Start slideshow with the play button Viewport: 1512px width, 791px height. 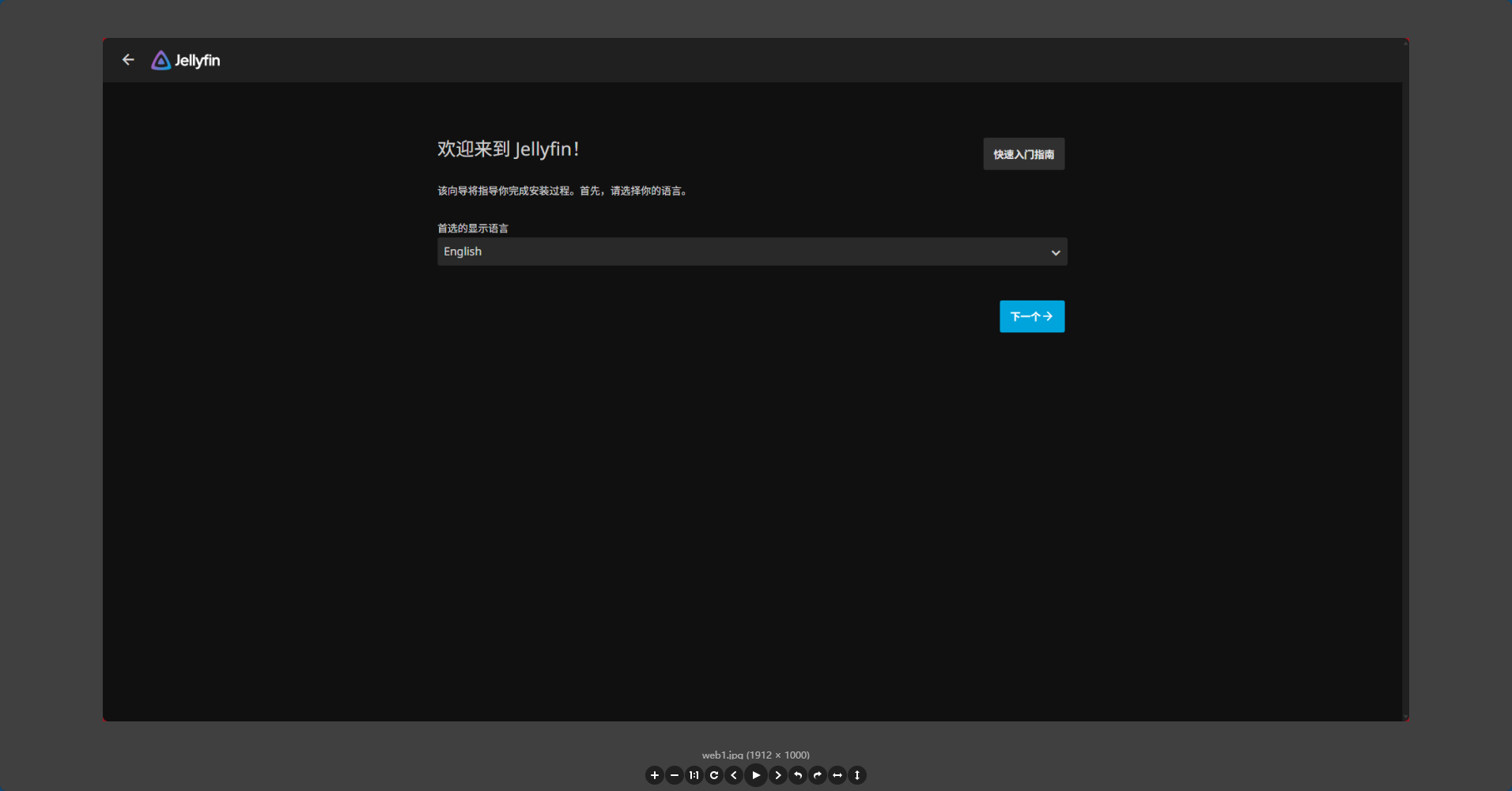756,775
